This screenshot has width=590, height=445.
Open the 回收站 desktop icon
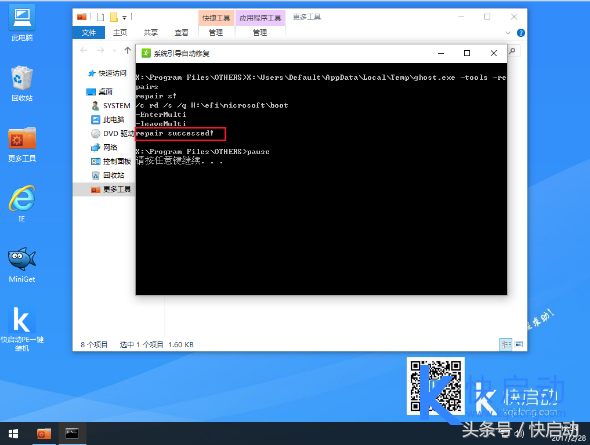(22, 83)
